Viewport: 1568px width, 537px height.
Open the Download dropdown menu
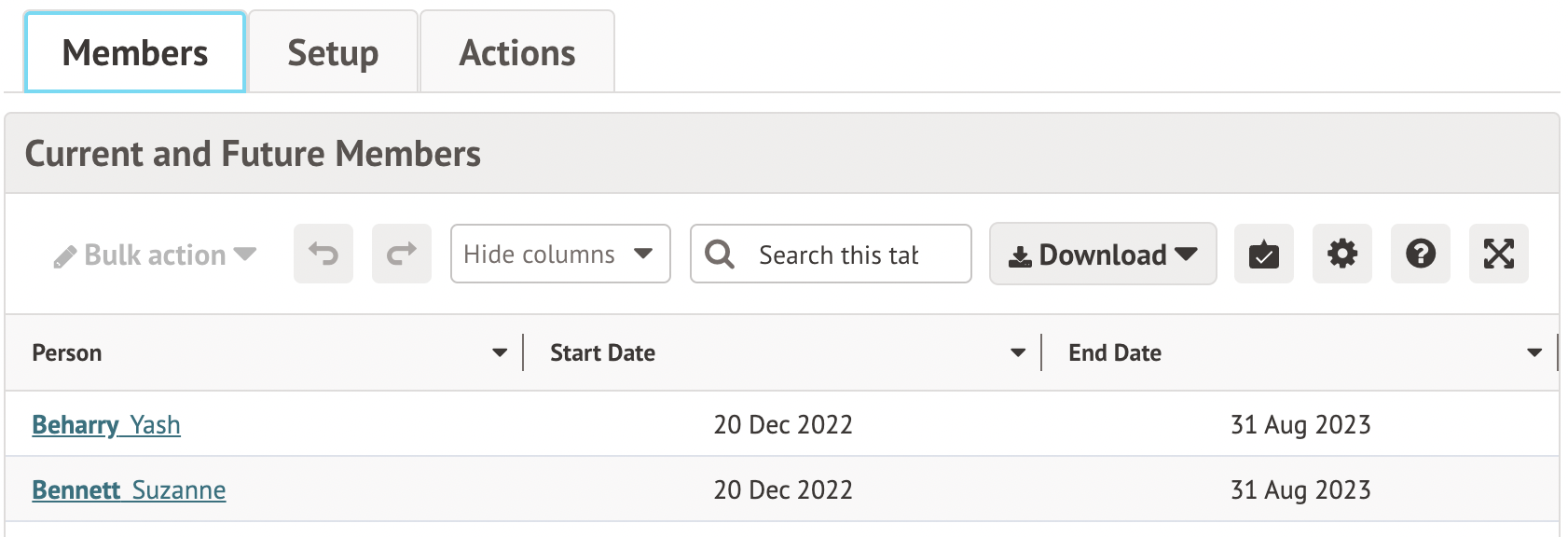tap(1102, 254)
